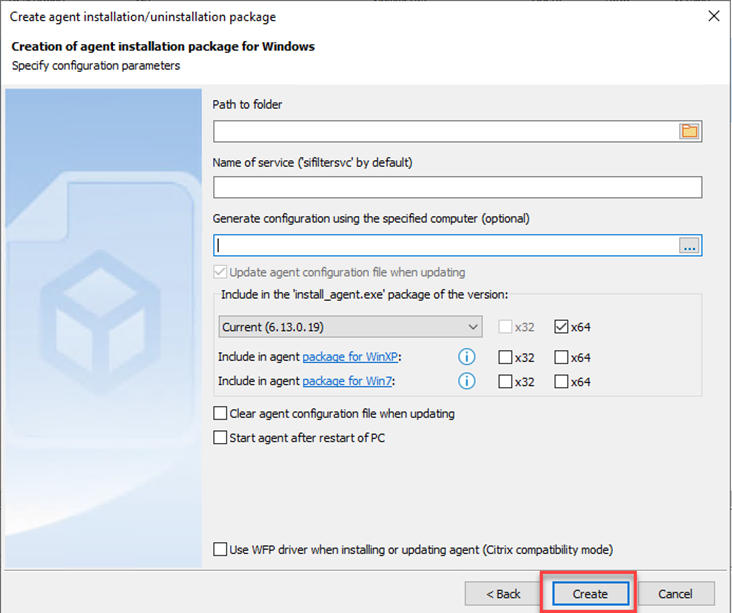
Task: Go back with the < Back button
Action: pyautogui.click(x=503, y=593)
